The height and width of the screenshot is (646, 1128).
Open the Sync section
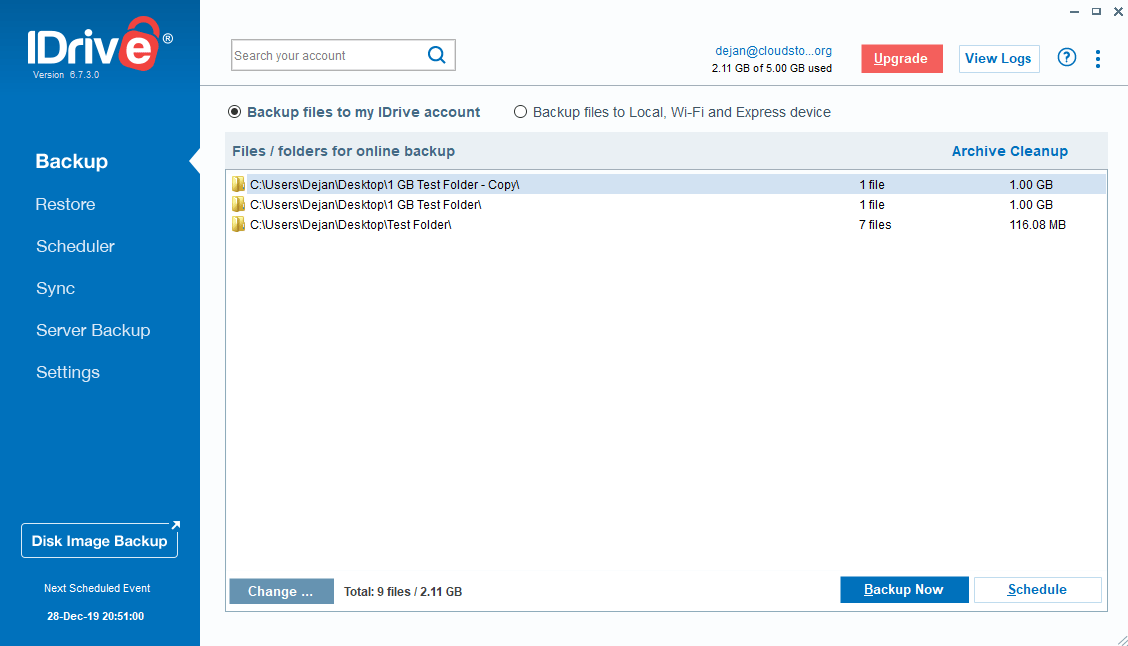point(55,288)
